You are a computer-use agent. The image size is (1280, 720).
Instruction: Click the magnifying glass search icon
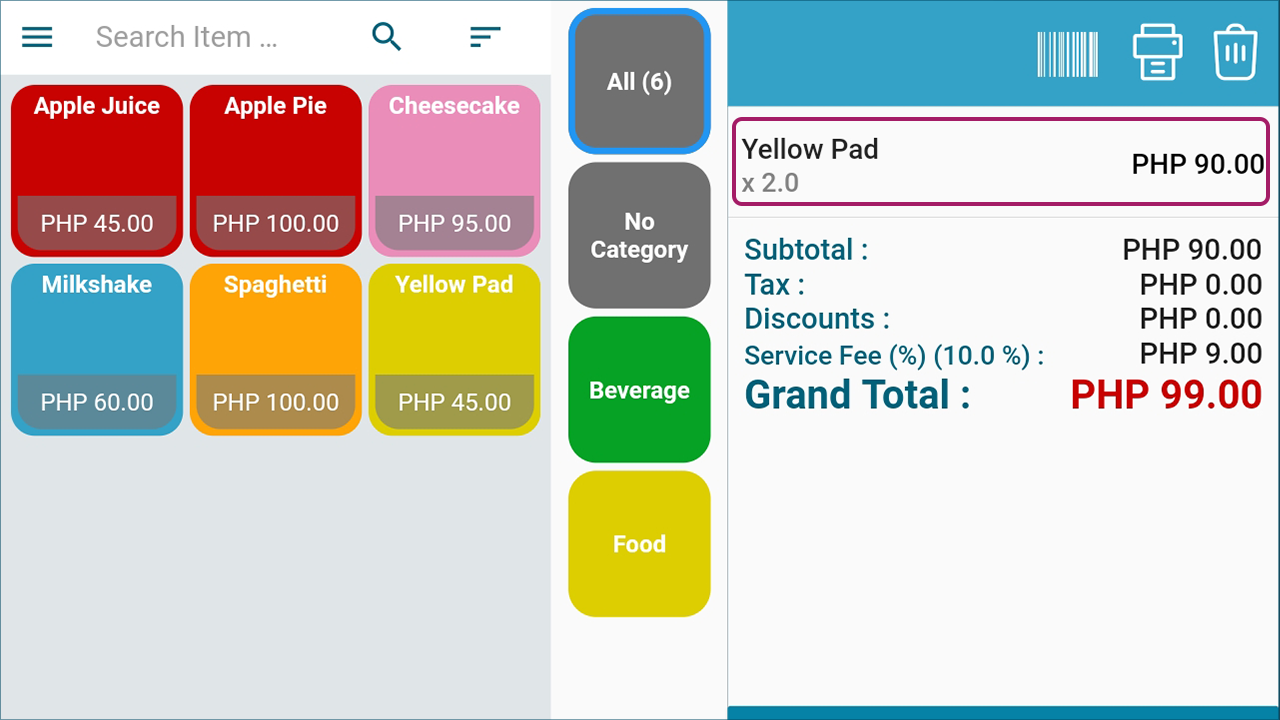click(x=387, y=37)
